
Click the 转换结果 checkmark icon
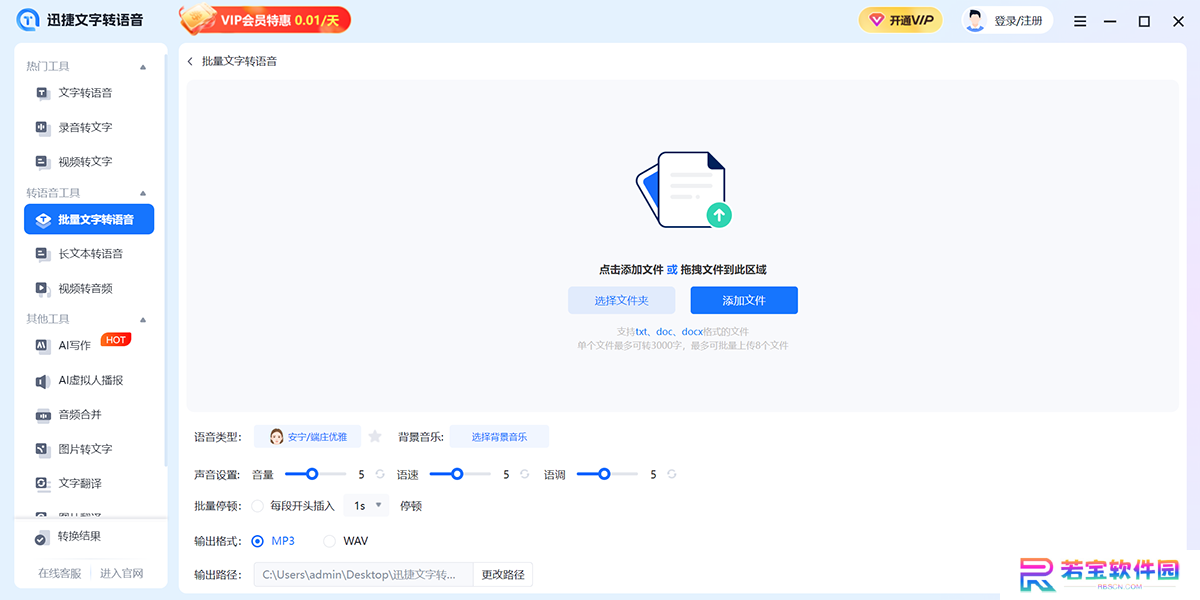coord(41,538)
